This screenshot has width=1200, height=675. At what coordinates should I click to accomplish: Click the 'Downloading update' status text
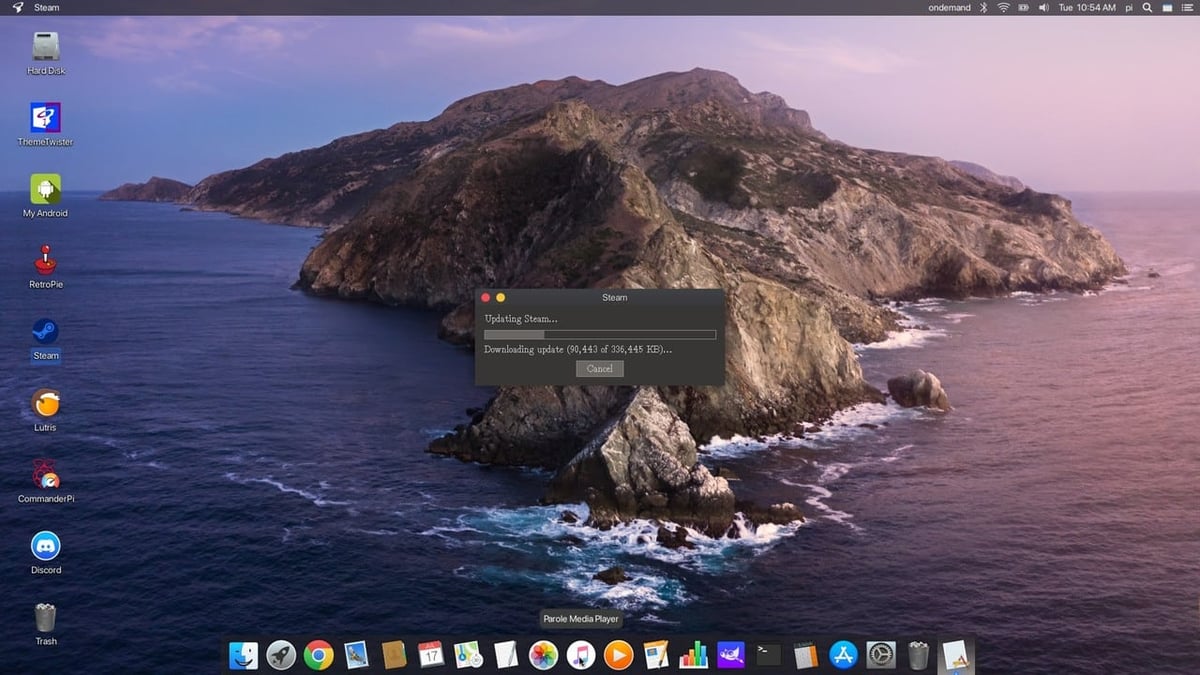[578, 350]
